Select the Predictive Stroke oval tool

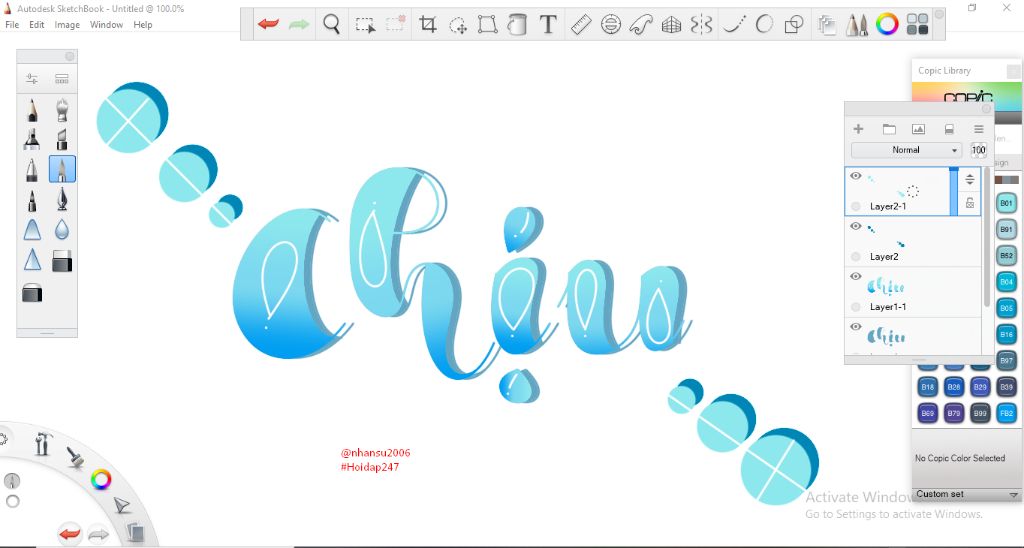[764, 25]
